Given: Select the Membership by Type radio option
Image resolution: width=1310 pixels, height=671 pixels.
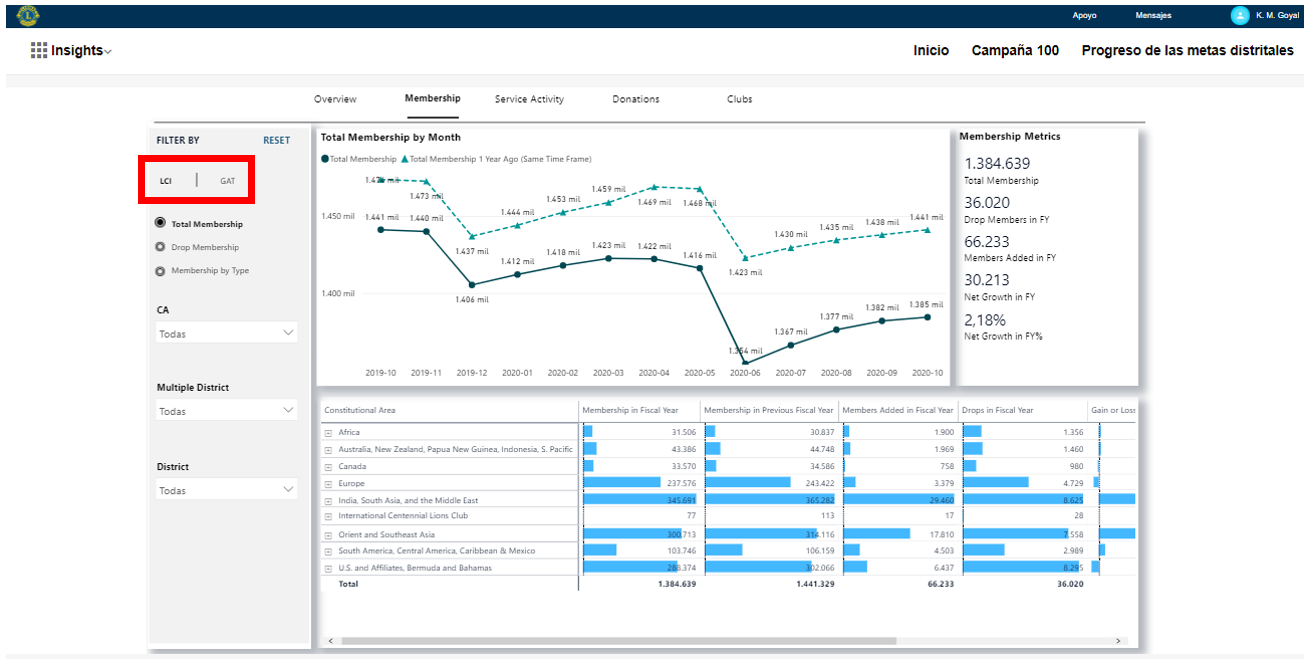Looking at the screenshot, I should 160,271.
